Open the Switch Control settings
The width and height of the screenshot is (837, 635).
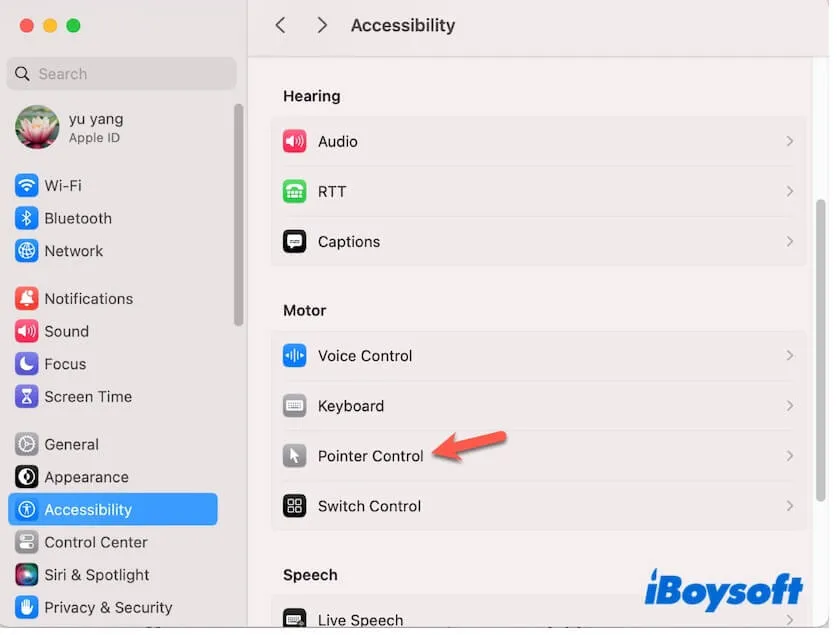pos(538,506)
